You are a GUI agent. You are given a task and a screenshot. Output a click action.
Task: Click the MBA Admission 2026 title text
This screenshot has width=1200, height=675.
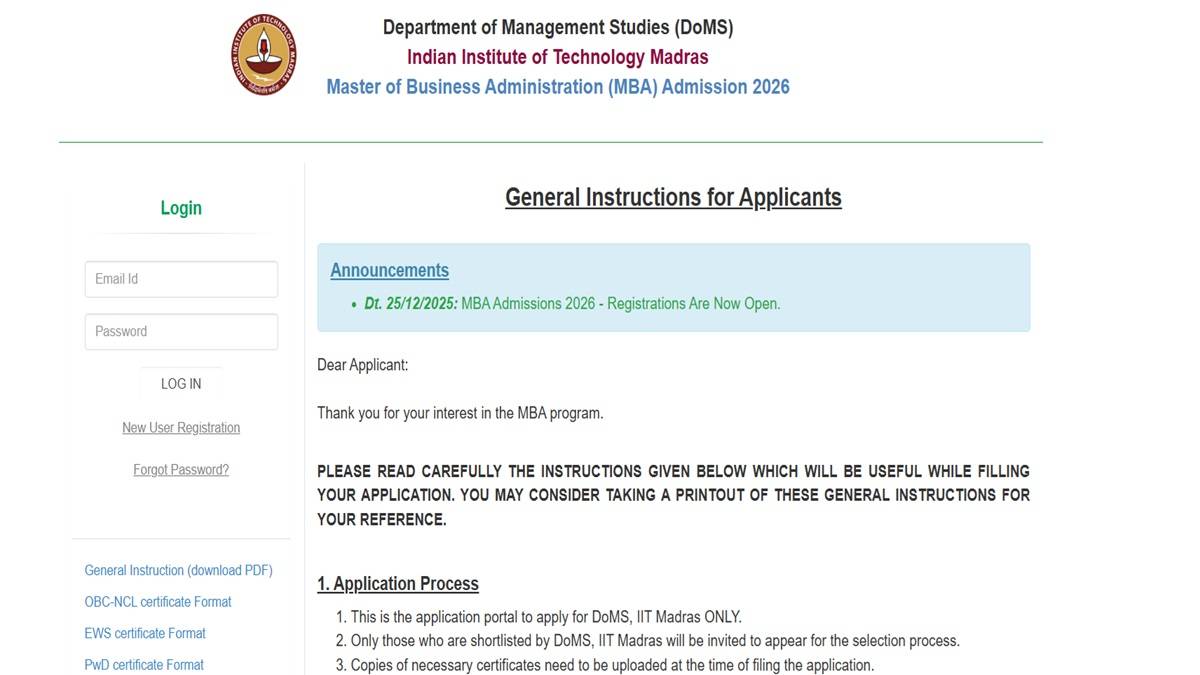[x=557, y=87]
